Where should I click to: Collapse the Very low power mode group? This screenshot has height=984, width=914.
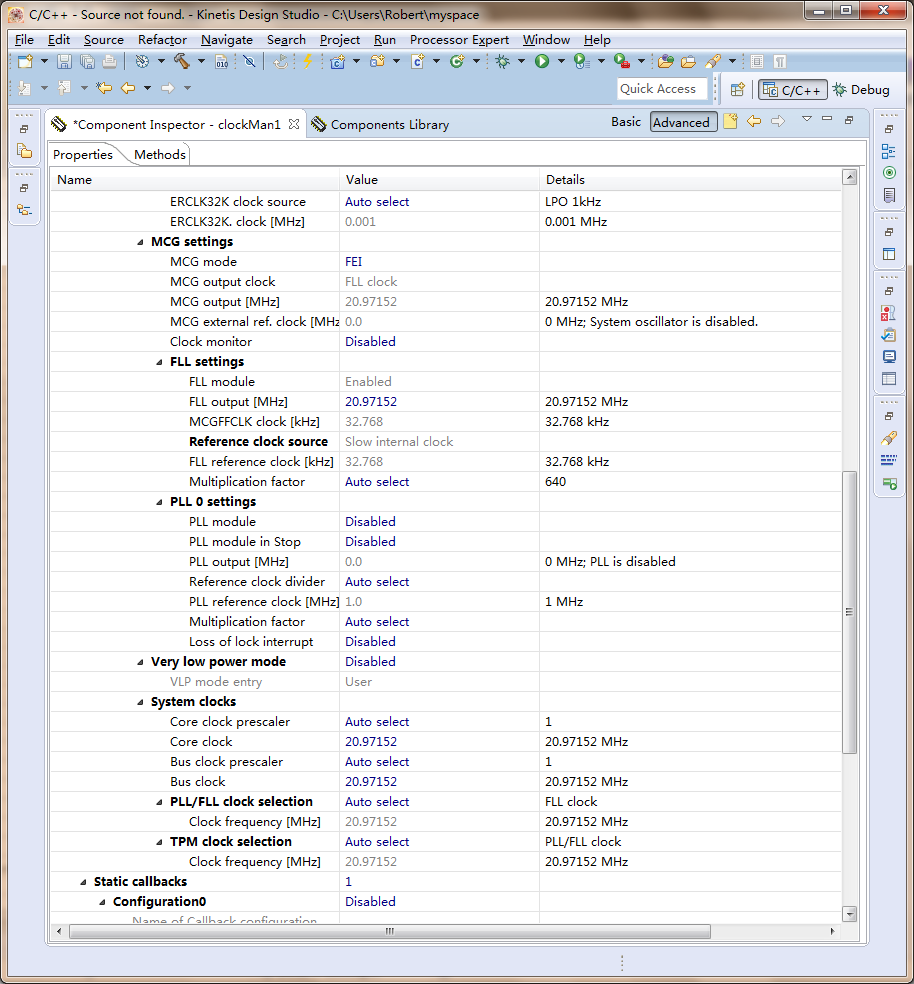141,662
